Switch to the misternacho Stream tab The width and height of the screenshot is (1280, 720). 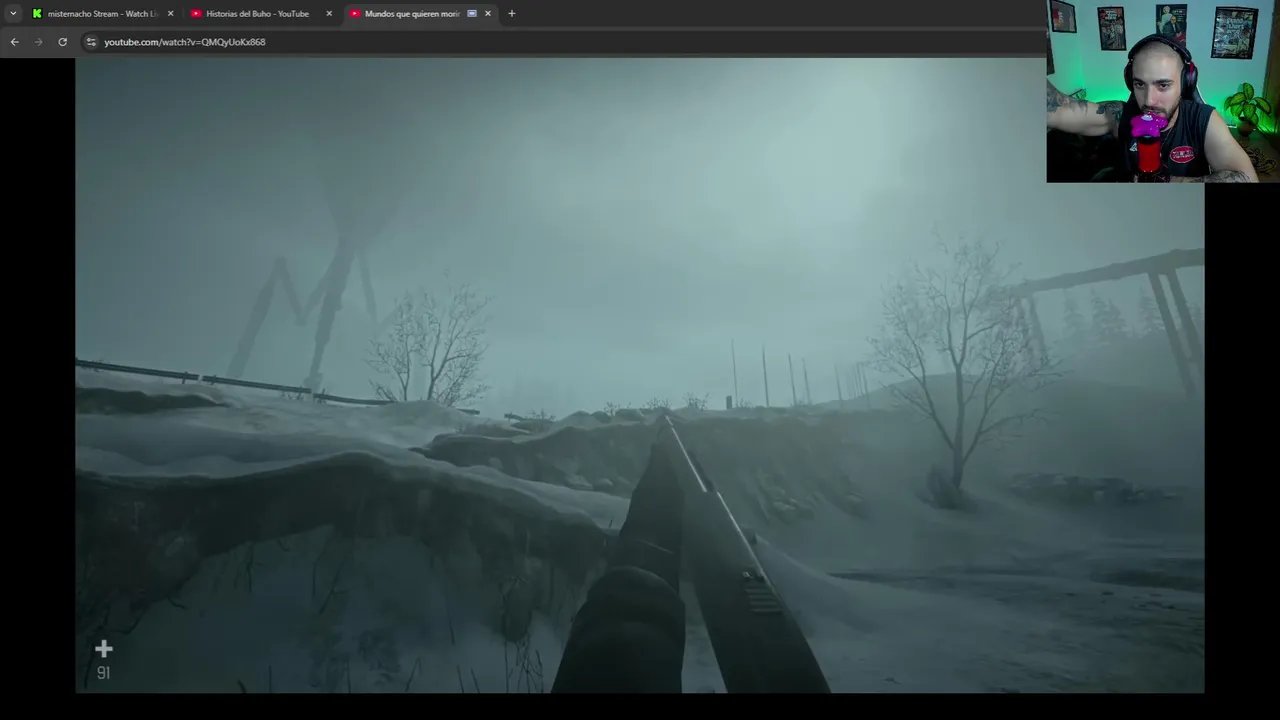[x=103, y=14]
